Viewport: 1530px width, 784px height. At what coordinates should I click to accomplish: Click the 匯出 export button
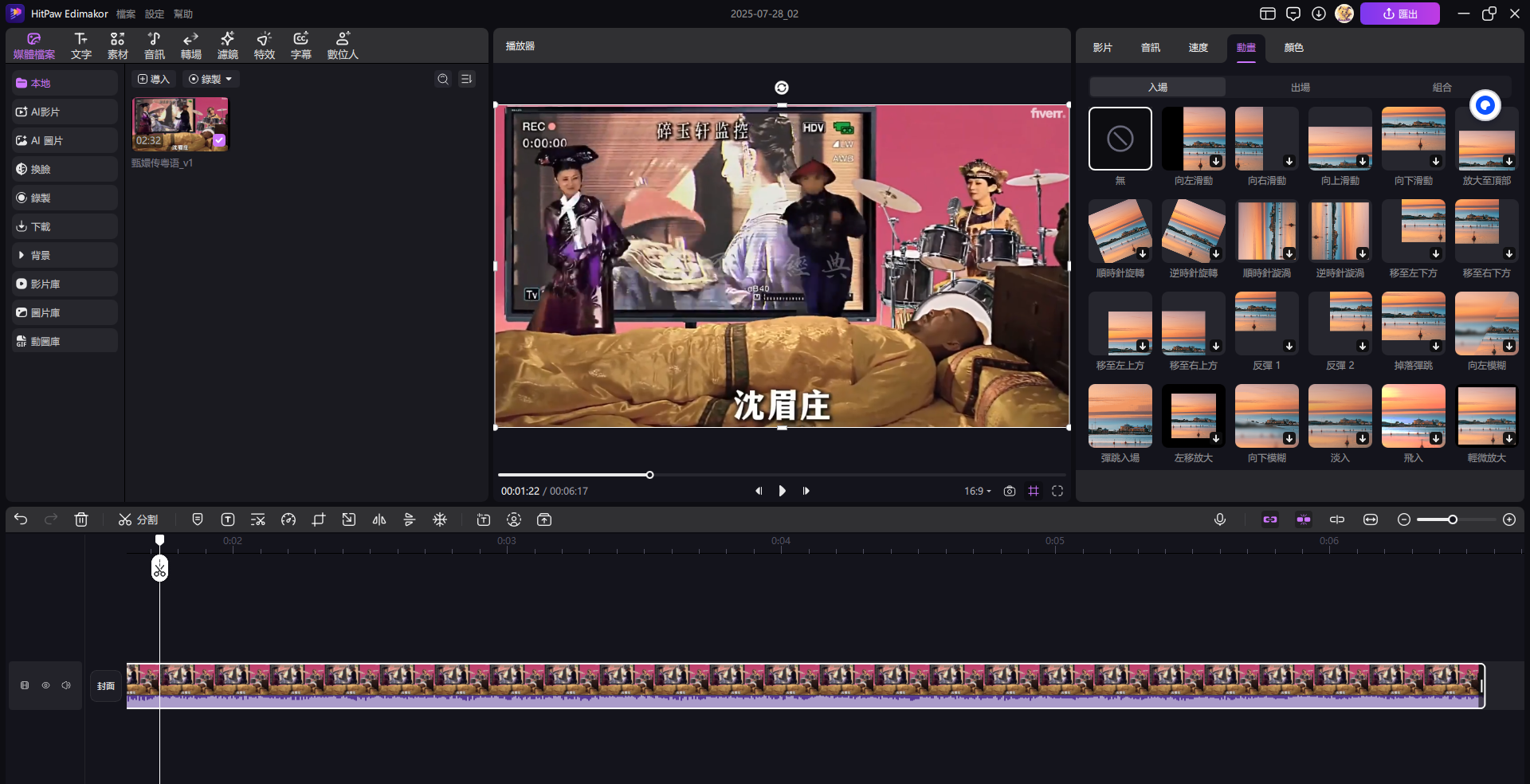pyautogui.click(x=1399, y=14)
